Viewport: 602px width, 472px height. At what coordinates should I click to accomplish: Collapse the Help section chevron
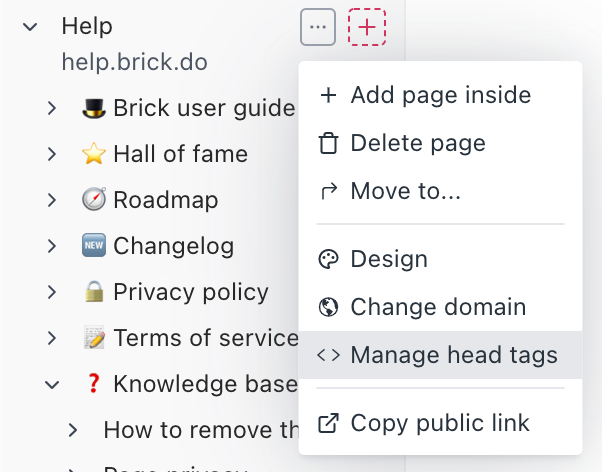tap(30, 27)
